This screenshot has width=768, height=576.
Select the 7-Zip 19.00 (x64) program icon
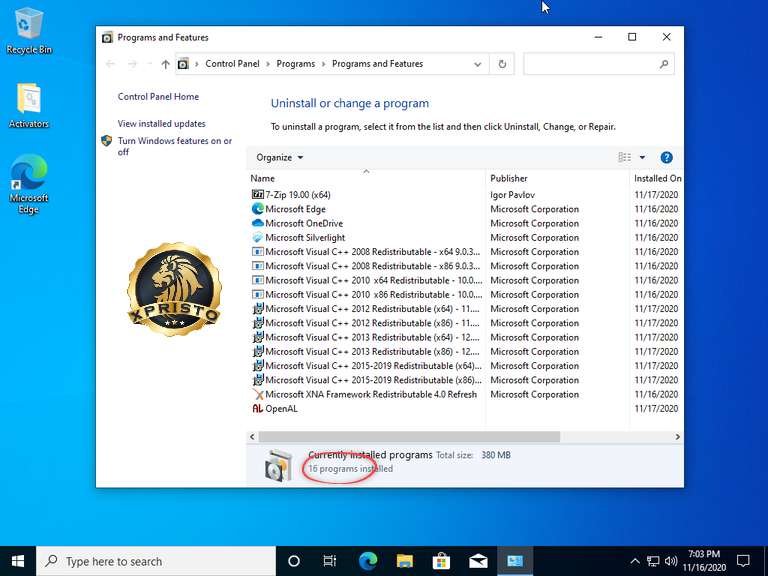(258, 194)
